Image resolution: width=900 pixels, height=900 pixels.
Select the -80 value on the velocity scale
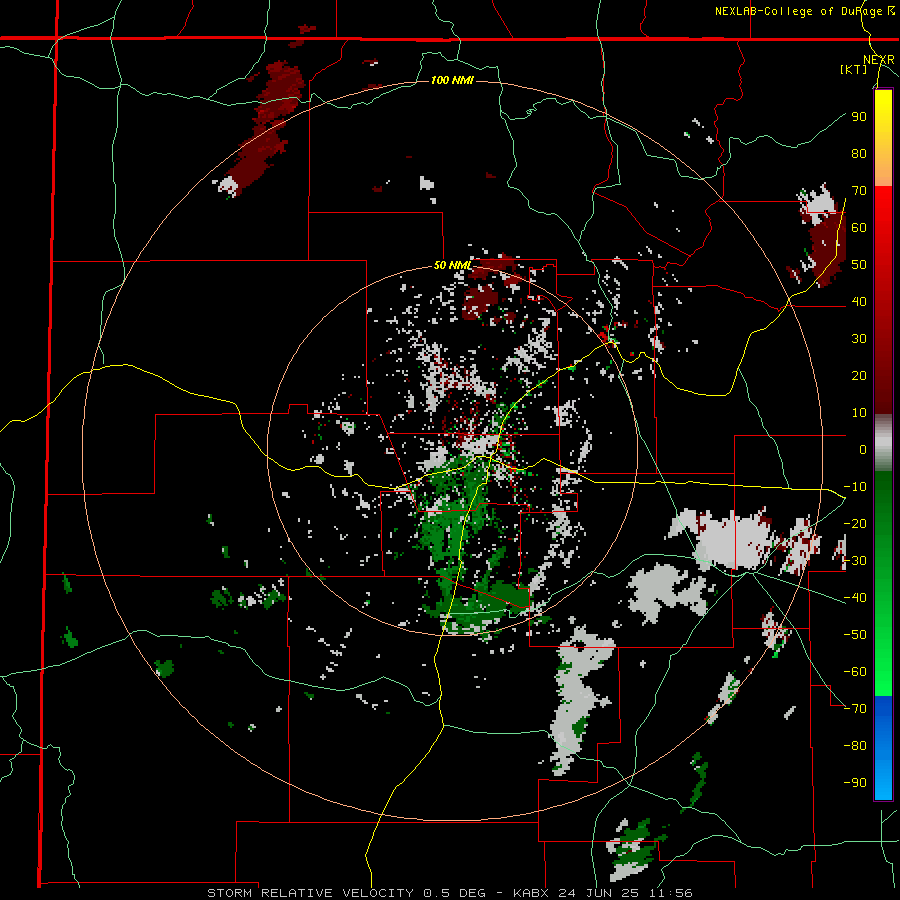click(855, 746)
